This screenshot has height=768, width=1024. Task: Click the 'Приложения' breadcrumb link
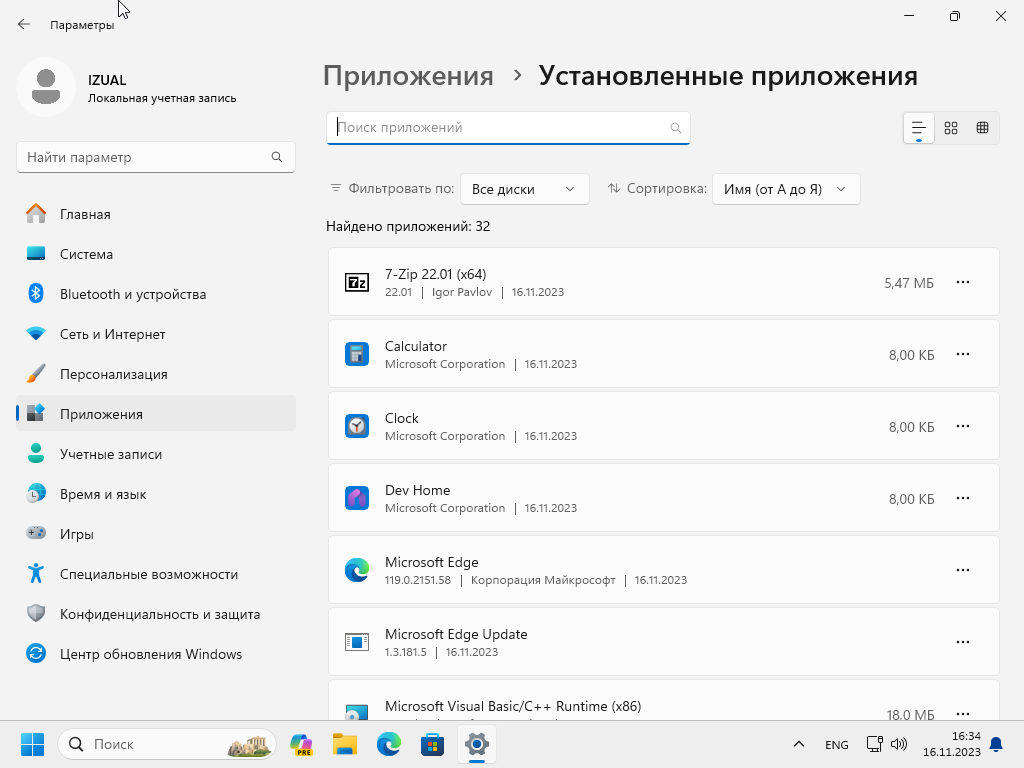(408, 76)
